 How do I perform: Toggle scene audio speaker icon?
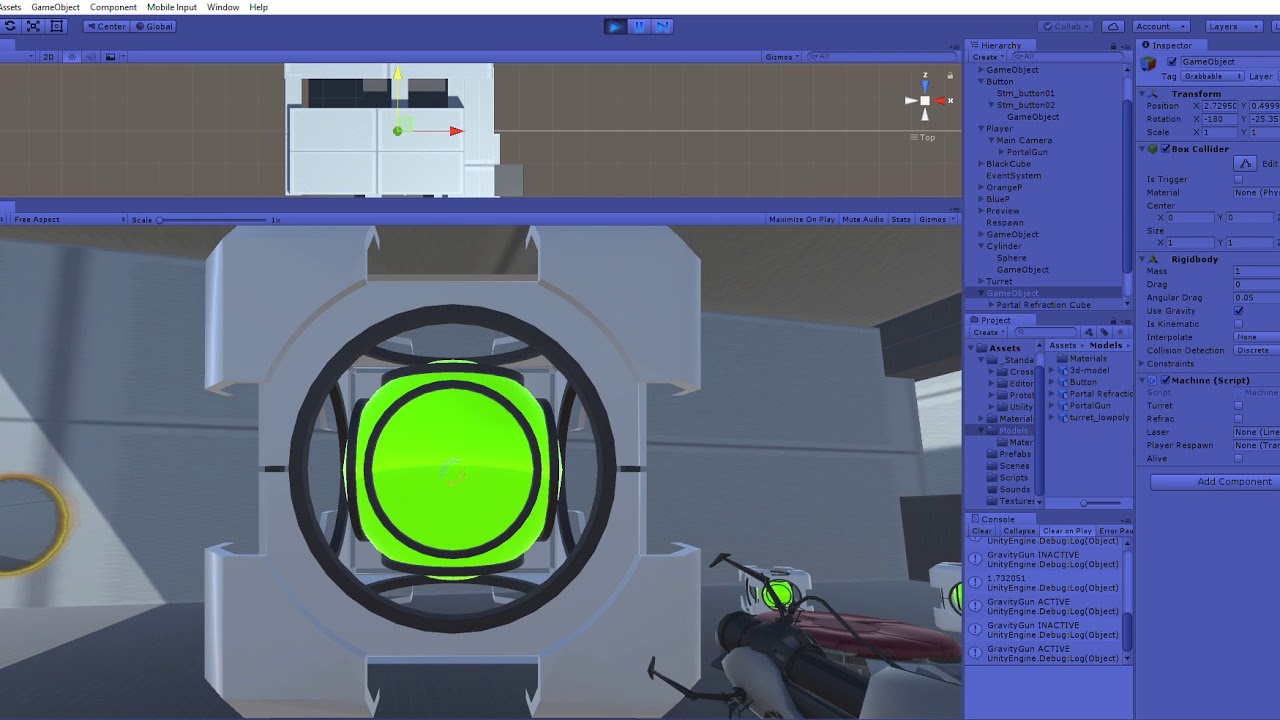coord(91,57)
